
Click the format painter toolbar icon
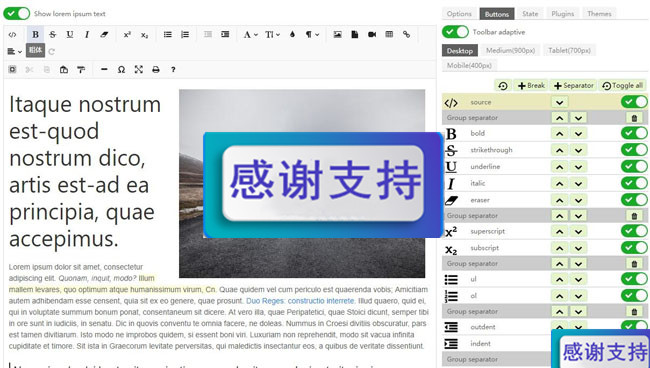click(81, 70)
